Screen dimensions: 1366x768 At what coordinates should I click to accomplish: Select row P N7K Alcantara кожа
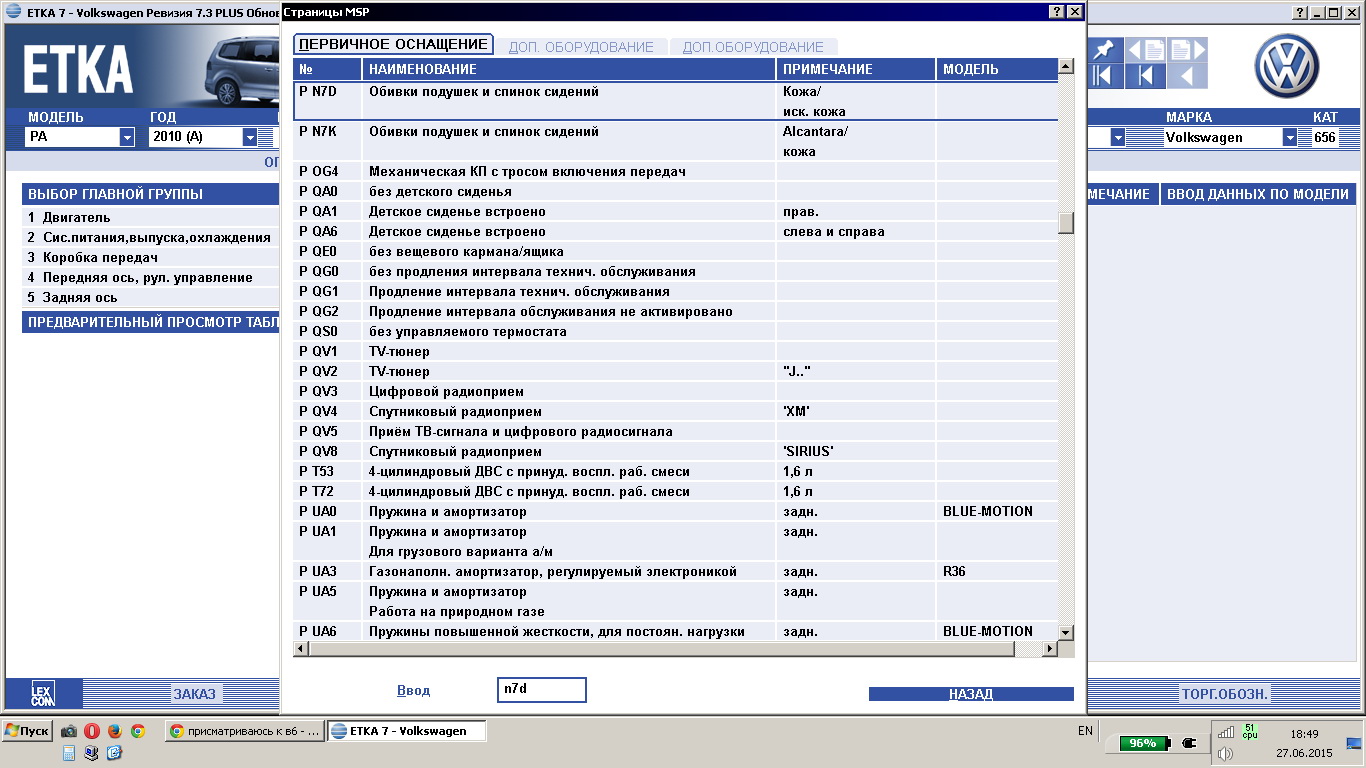pos(676,141)
